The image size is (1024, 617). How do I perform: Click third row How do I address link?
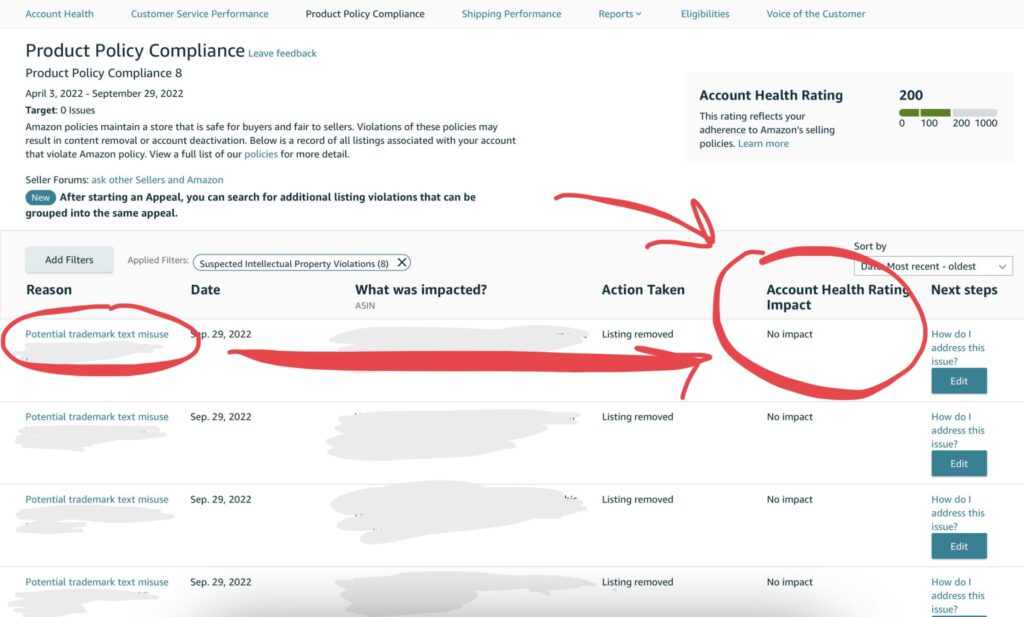957,513
